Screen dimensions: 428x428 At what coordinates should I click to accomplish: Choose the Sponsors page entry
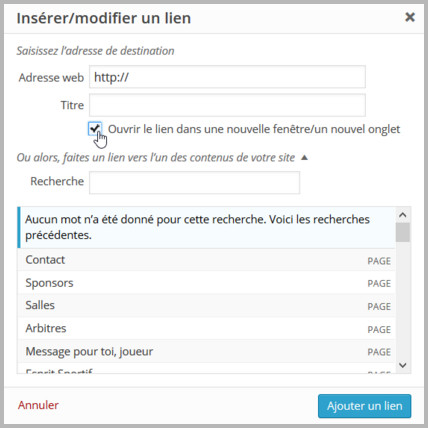tap(206, 283)
